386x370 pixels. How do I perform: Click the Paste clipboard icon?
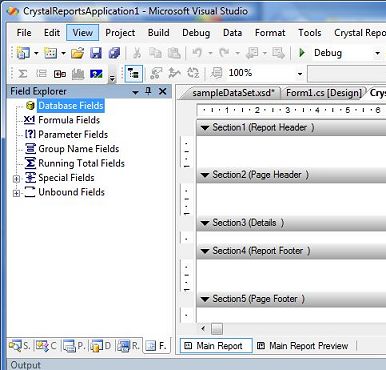(174, 53)
